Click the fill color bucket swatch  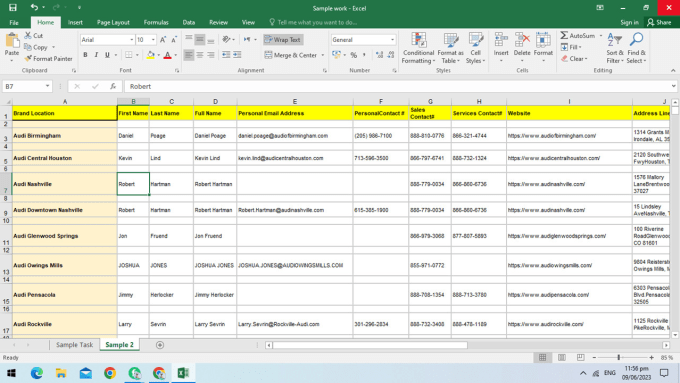point(150,55)
